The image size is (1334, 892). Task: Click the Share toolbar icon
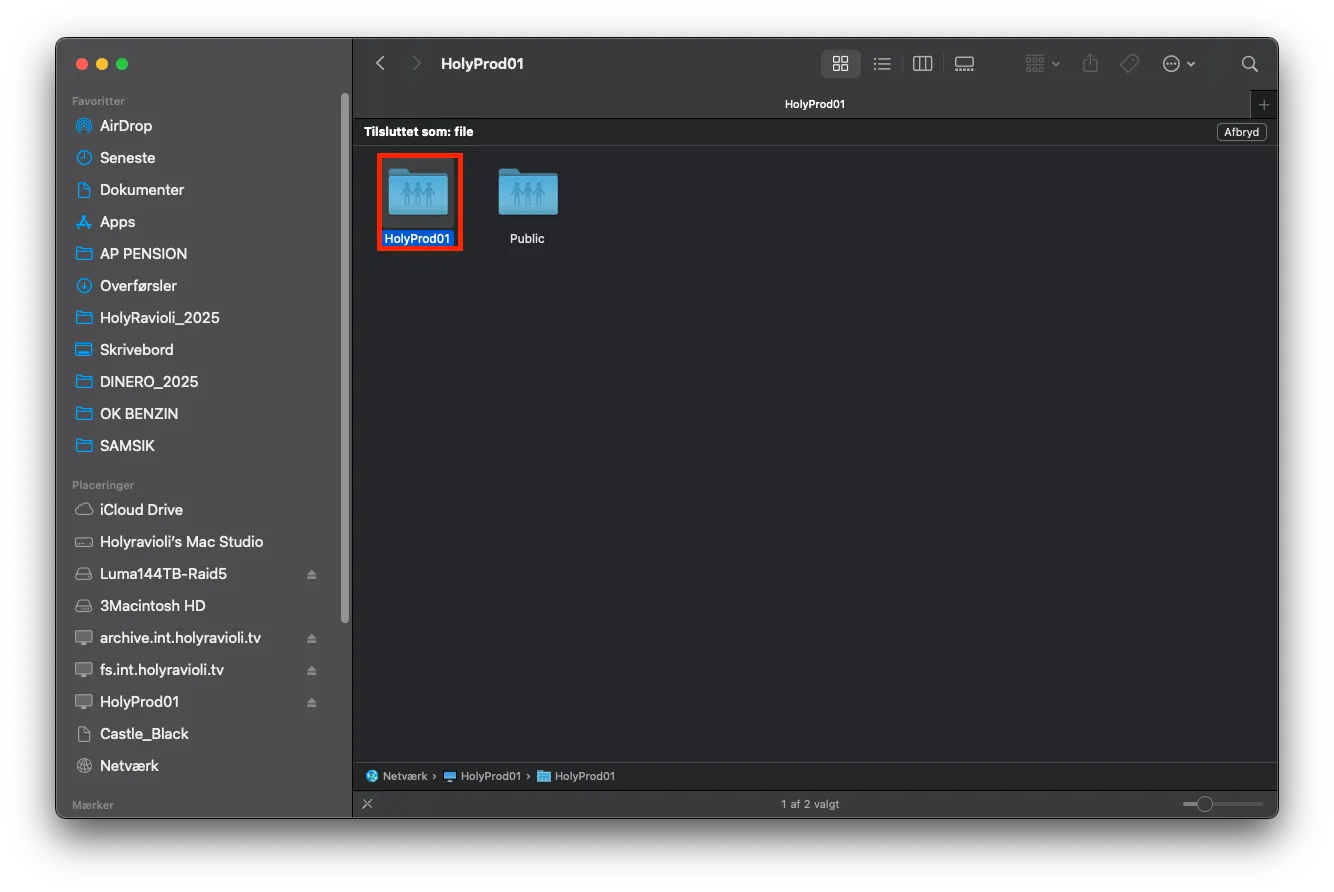tap(1090, 64)
